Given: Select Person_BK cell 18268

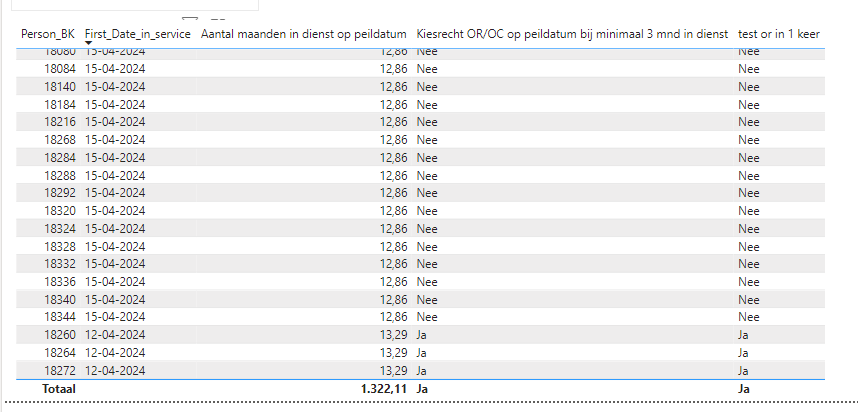Looking at the screenshot, I should pyautogui.click(x=60, y=140).
